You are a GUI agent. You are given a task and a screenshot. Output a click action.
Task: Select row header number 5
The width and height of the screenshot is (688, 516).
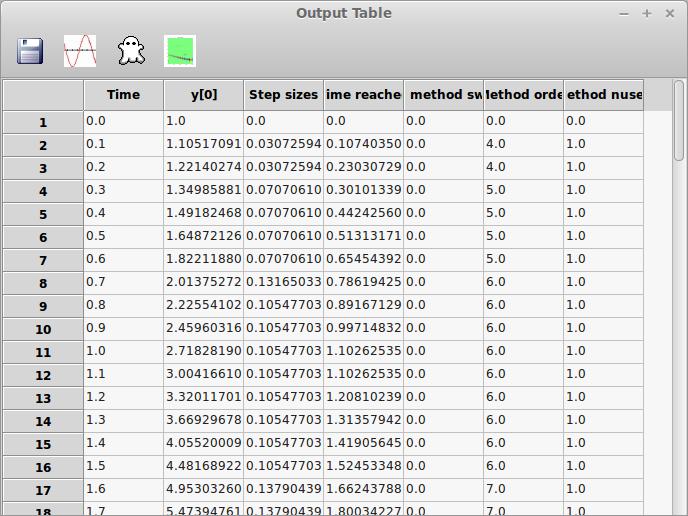pyautogui.click(x=43, y=214)
